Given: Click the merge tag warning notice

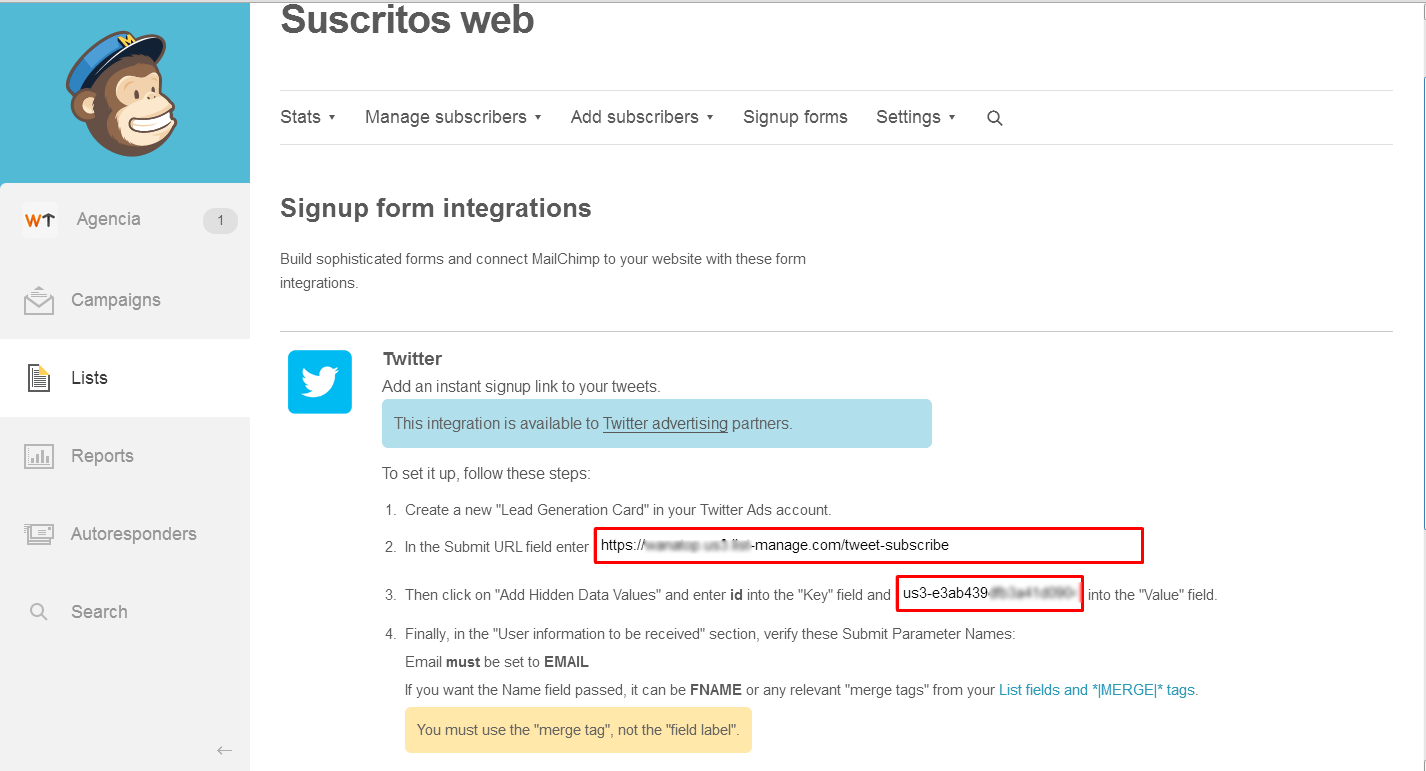Looking at the screenshot, I should (578, 730).
